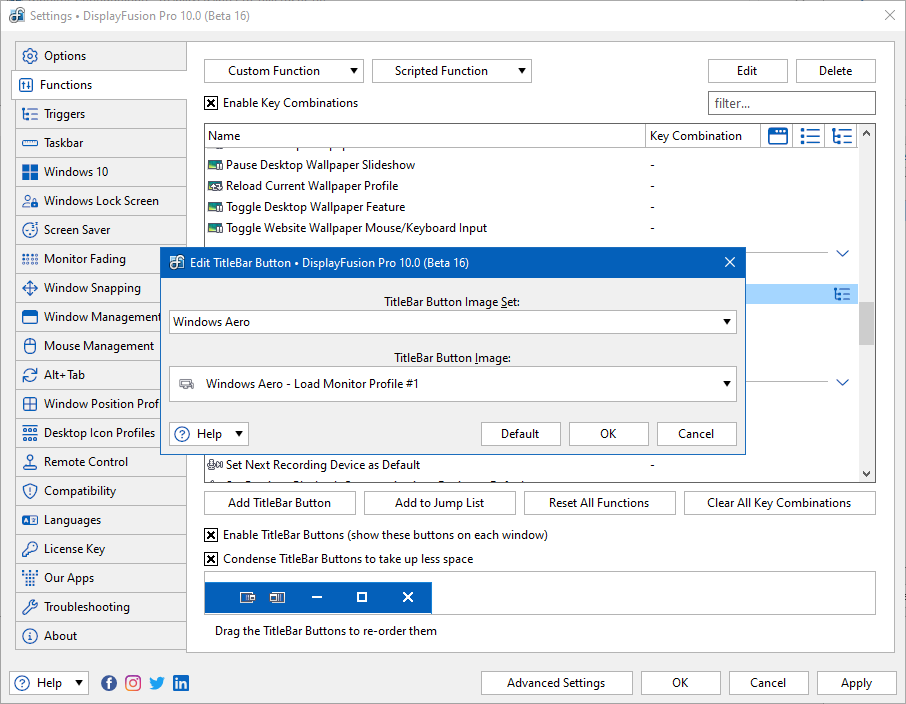Click first custom TitleBar button in preview
The image size is (906, 704).
[247, 597]
